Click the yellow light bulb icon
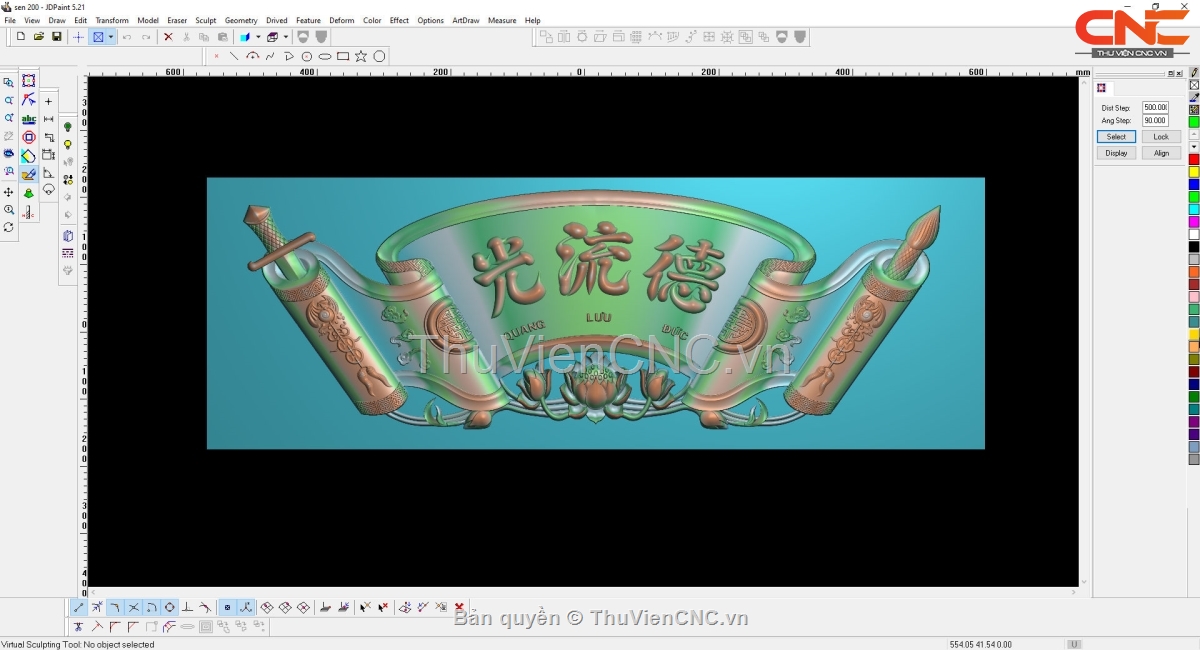Screen dimensions: 1200x650 point(68,145)
